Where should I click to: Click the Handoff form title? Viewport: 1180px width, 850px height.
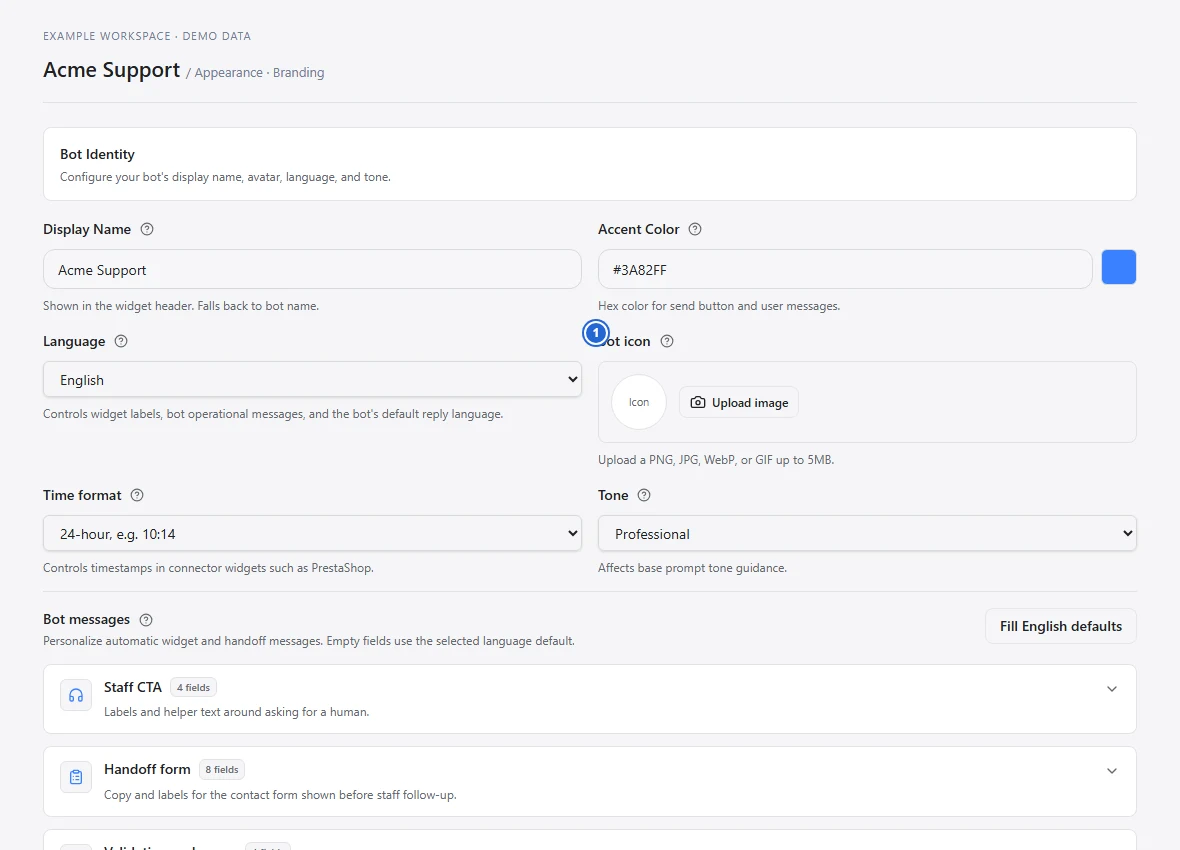(x=147, y=769)
